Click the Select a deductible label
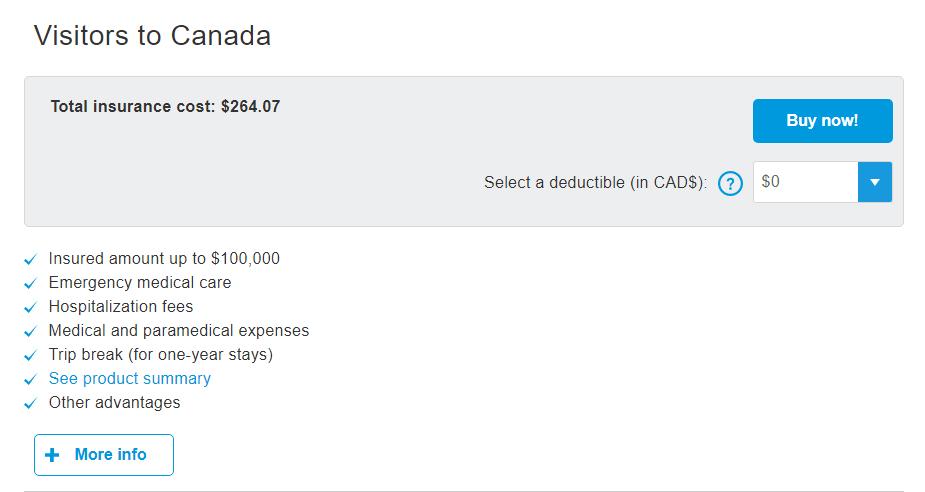The image size is (925, 492). pyautogui.click(x=595, y=183)
